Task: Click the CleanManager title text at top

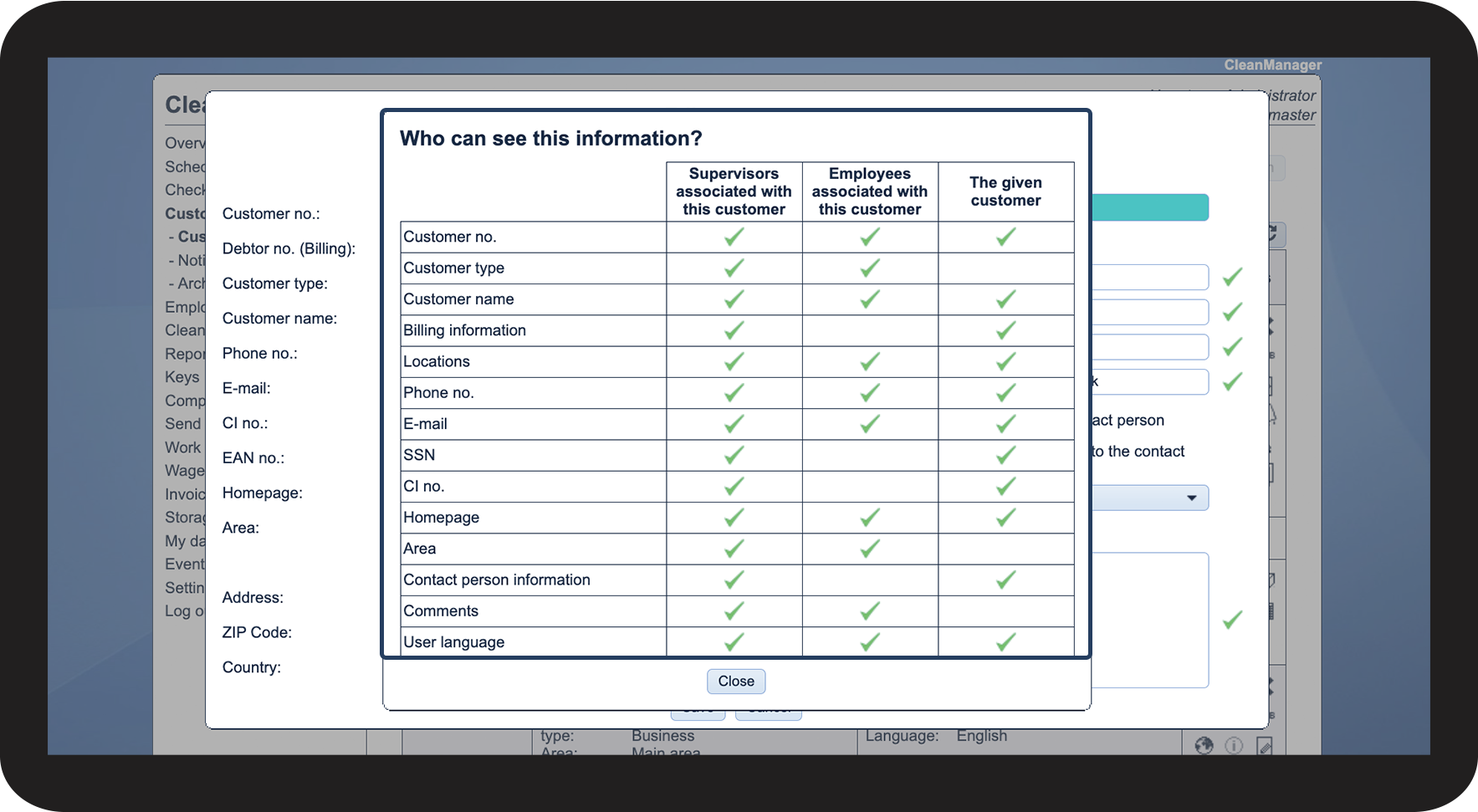Action: tap(1273, 64)
